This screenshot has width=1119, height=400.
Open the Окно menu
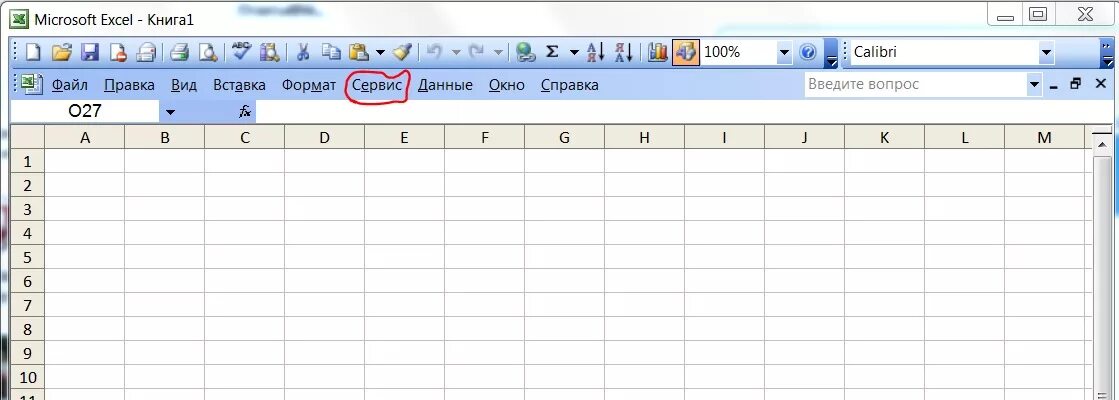click(507, 85)
